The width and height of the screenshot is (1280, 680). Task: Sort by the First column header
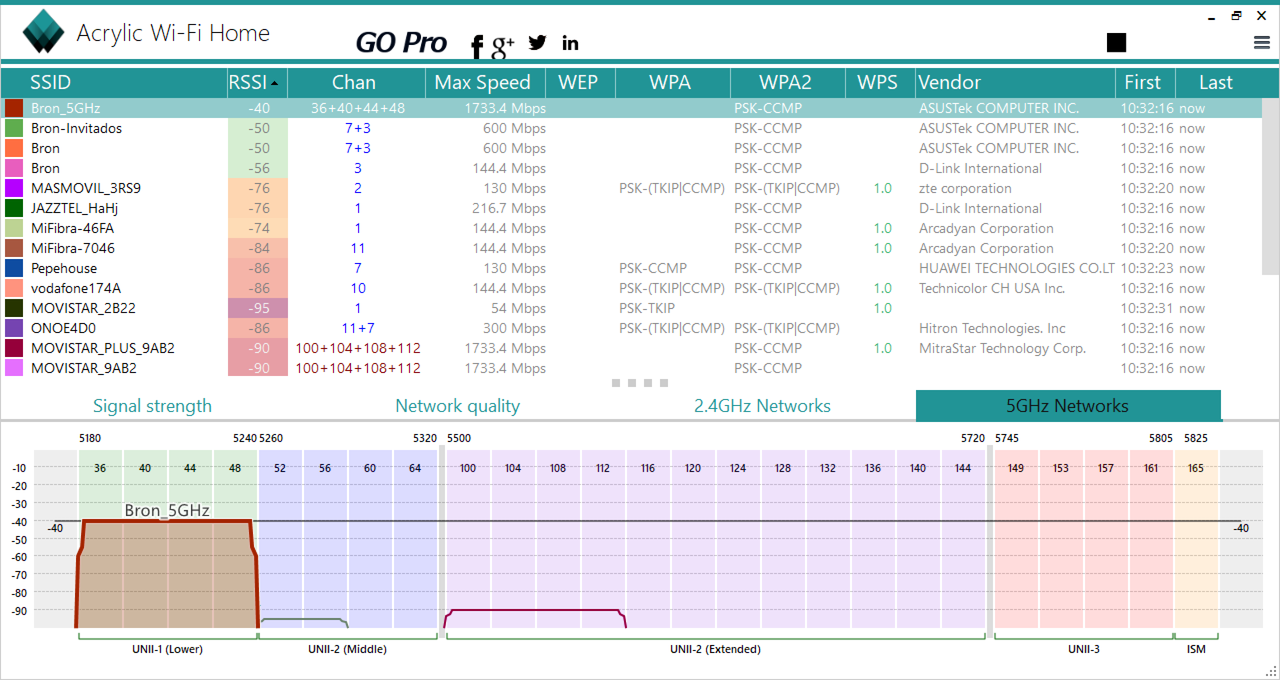tap(1143, 82)
